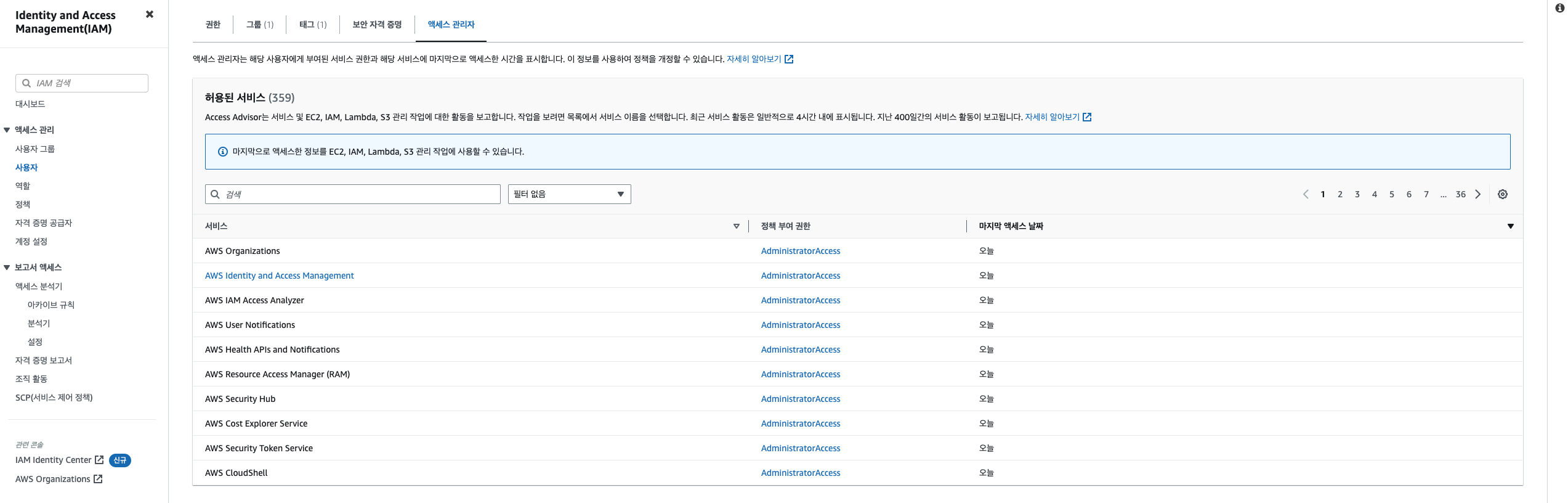Go to previous page of services
The width and height of the screenshot is (1568, 503).
pos(1305,194)
